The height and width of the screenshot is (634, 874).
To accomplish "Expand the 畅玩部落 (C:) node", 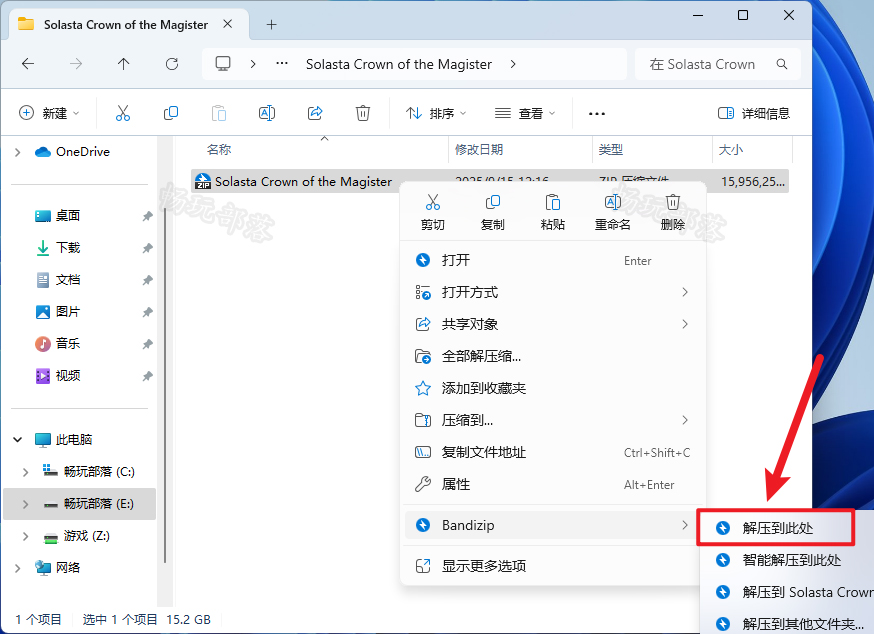I will point(25,472).
